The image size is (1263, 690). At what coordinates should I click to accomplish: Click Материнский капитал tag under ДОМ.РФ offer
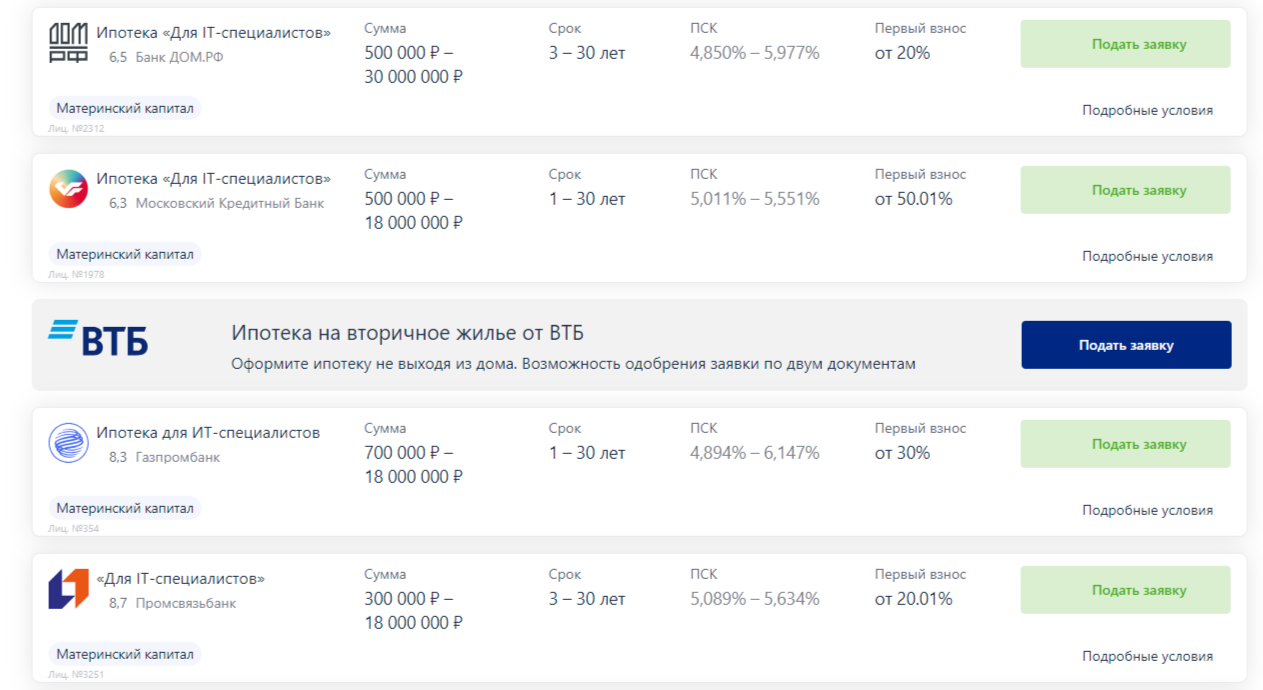tap(125, 108)
